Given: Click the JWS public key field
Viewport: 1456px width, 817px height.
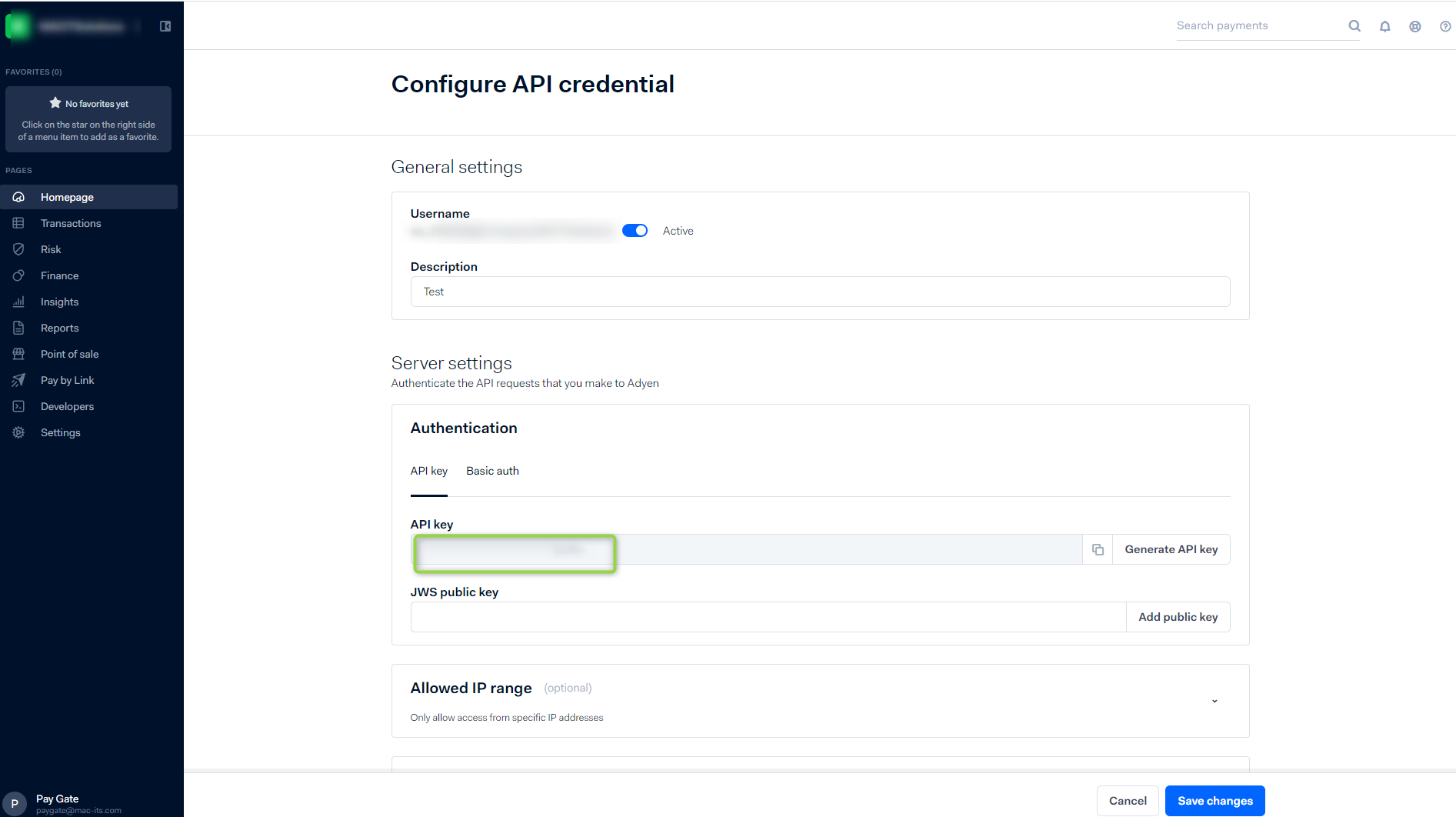Looking at the screenshot, I should (x=768, y=617).
